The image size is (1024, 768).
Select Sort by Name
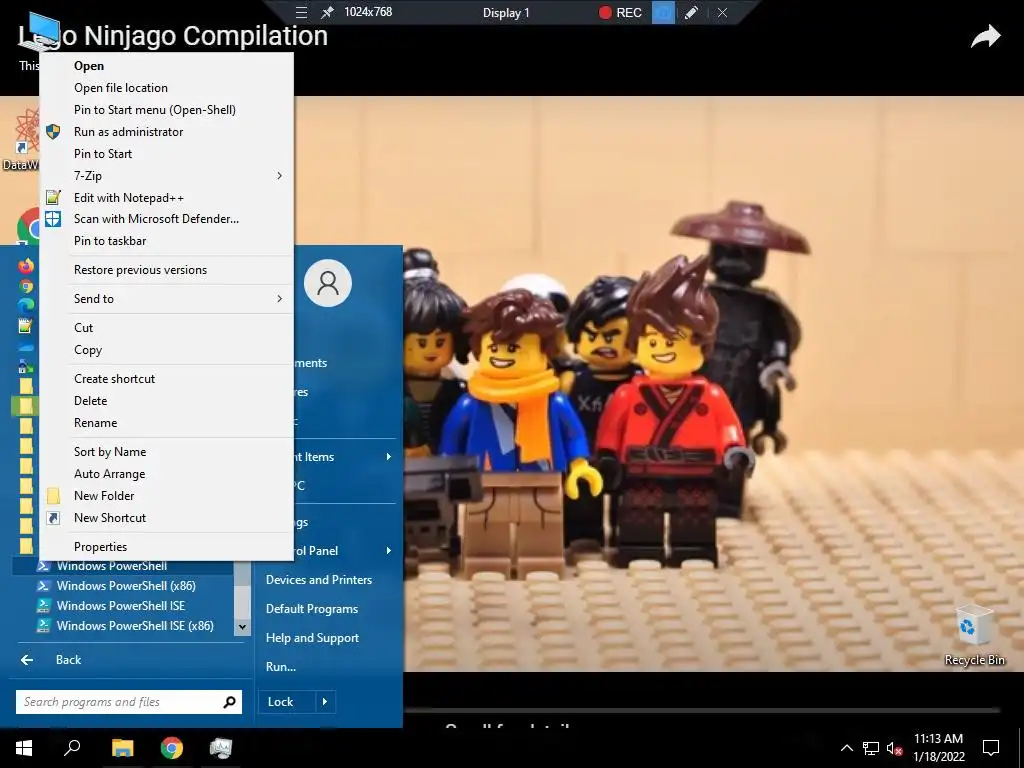(x=167, y=451)
